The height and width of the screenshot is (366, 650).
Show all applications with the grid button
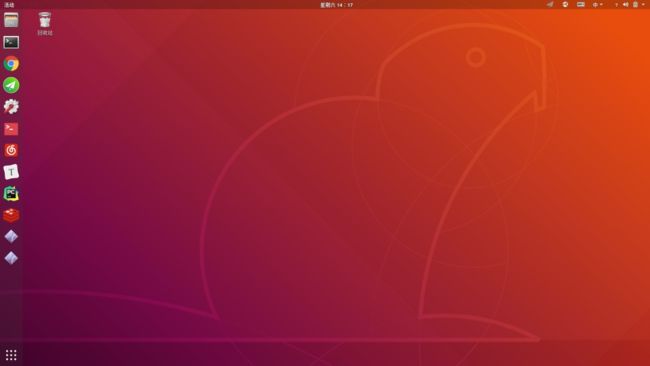click(11, 355)
